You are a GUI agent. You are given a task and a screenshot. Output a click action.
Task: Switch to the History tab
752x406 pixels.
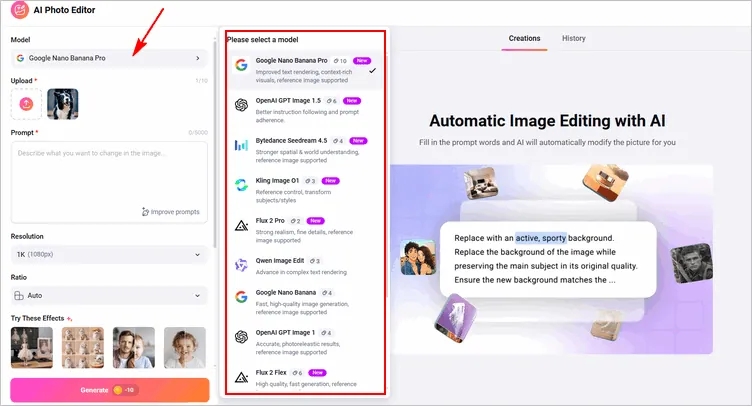point(574,38)
